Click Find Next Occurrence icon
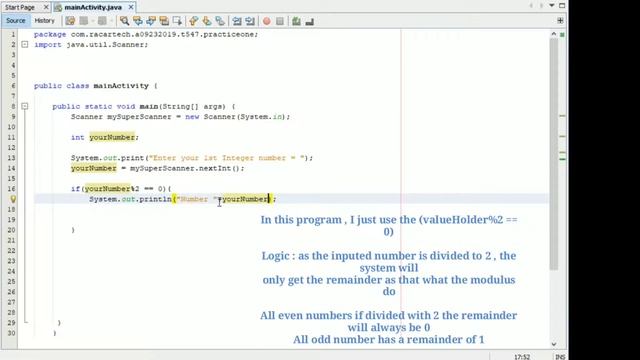Viewport: 640px width, 360px height. coord(151,21)
